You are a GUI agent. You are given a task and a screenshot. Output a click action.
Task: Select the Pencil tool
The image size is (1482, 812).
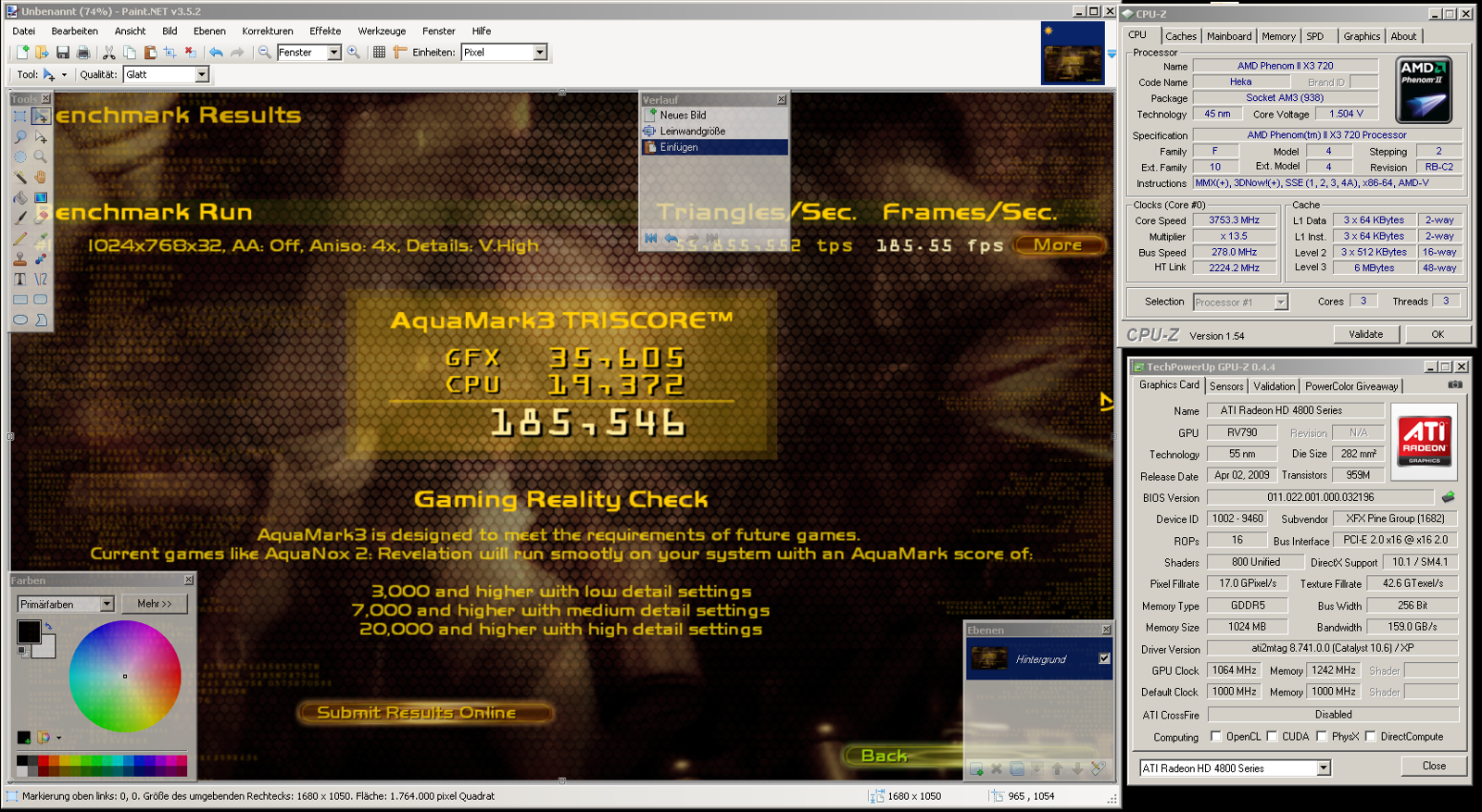pyautogui.click(x=20, y=238)
